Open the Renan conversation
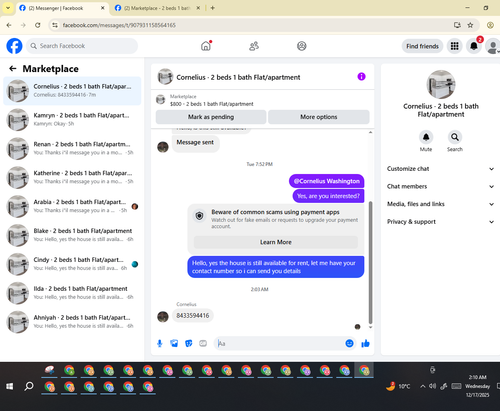The width and height of the screenshot is (500, 411). (x=72, y=148)
